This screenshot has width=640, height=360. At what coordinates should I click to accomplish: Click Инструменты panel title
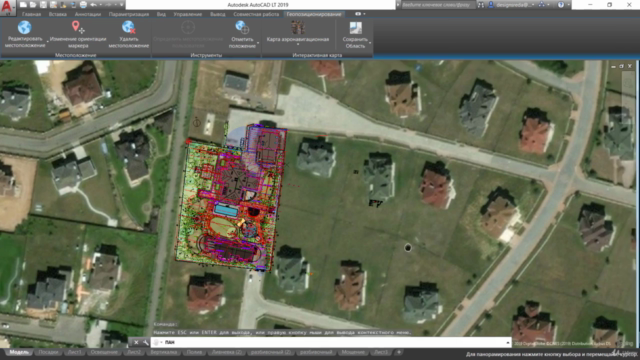coord(206,55)
